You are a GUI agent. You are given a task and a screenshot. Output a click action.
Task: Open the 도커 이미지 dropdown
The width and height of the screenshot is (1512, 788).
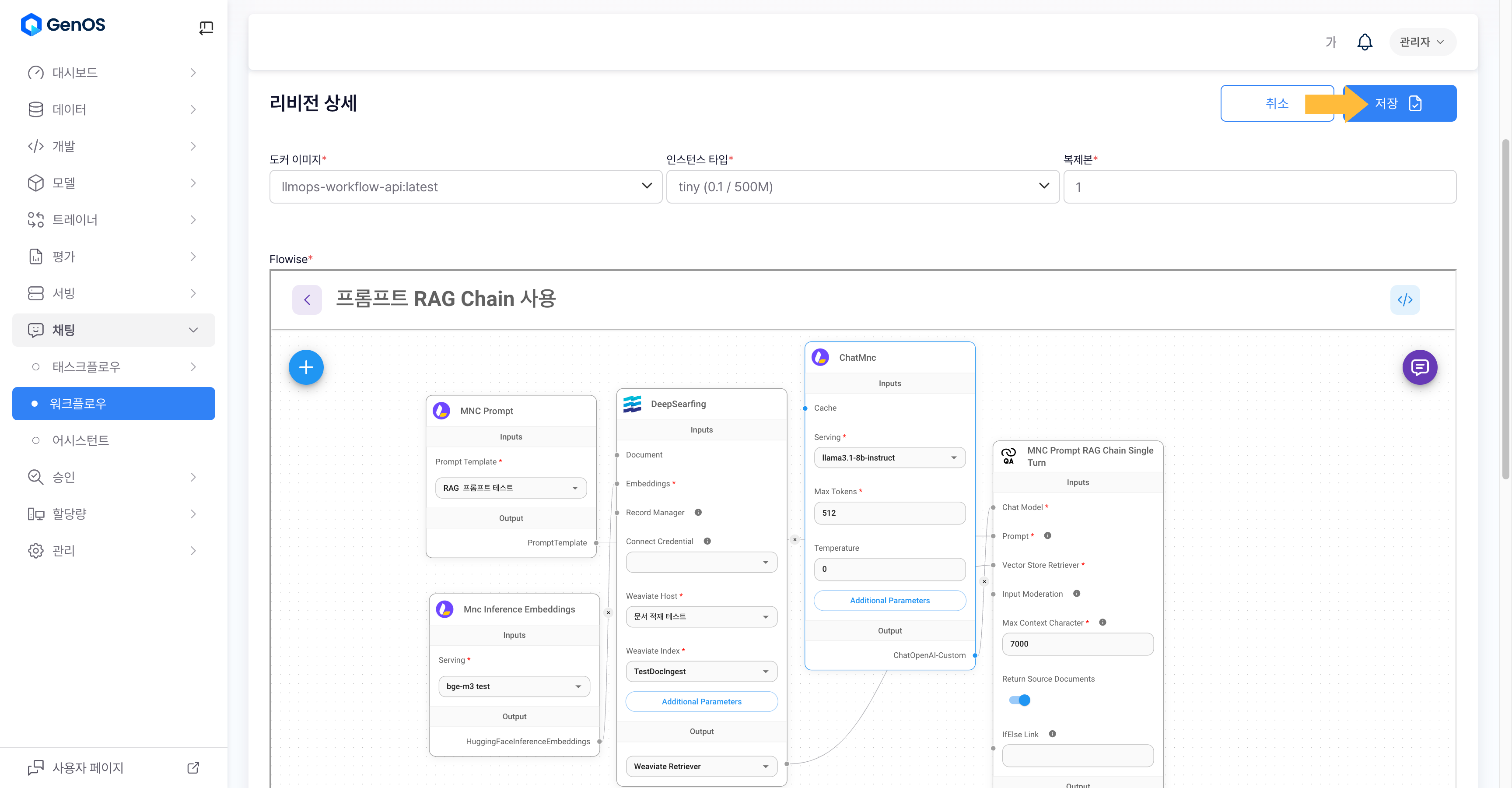[x=465, y=187]
